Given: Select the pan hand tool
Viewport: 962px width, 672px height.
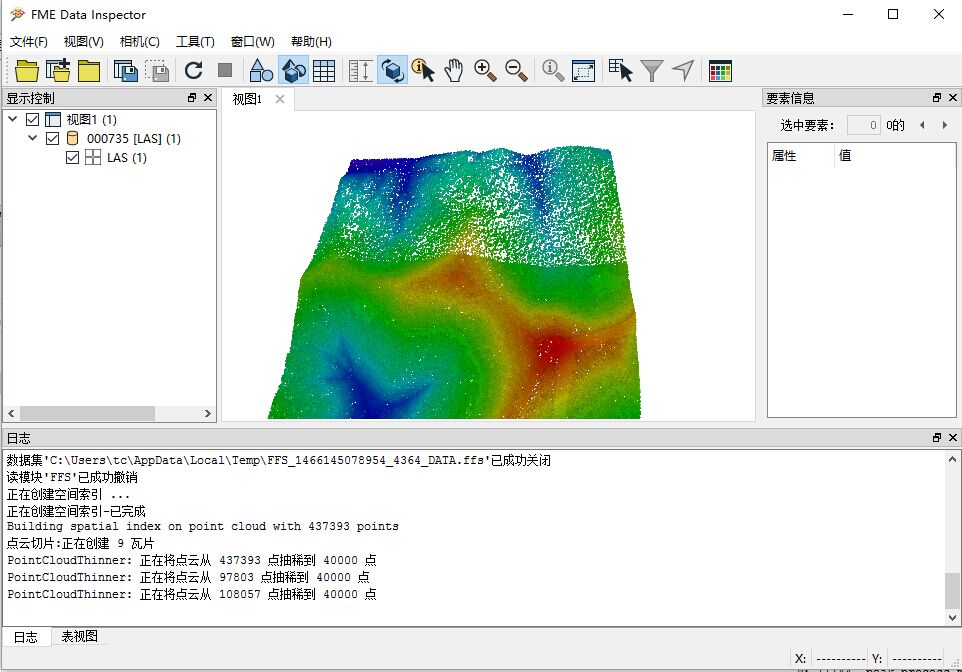Looking at the screenshot, I should (x=453, y=71).
